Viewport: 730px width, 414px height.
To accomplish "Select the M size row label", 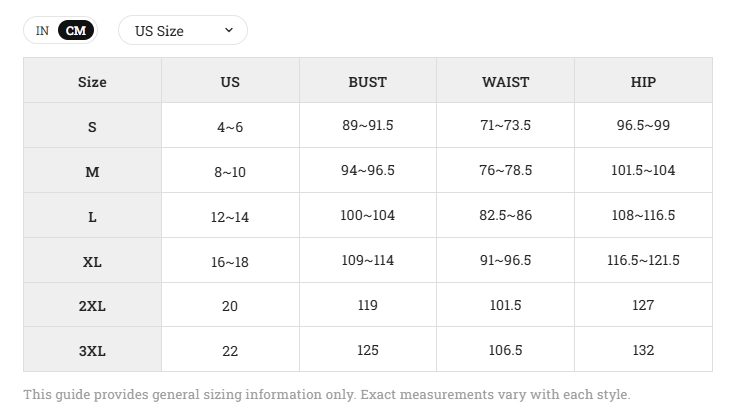I will pos(92,170).
